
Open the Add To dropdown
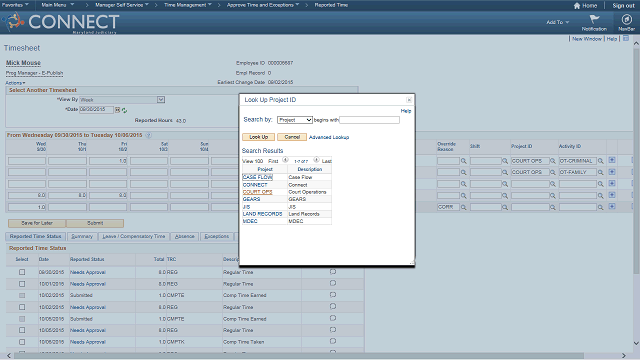pos(558,22)
